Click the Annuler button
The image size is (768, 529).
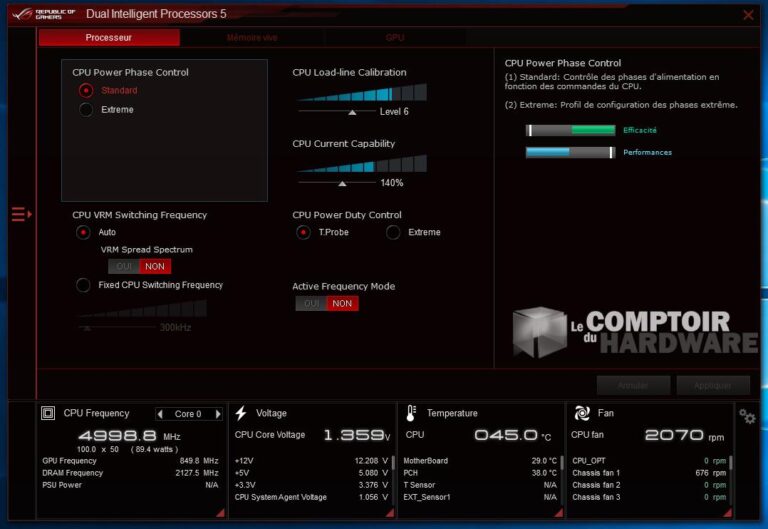click(x=633, y=385)
